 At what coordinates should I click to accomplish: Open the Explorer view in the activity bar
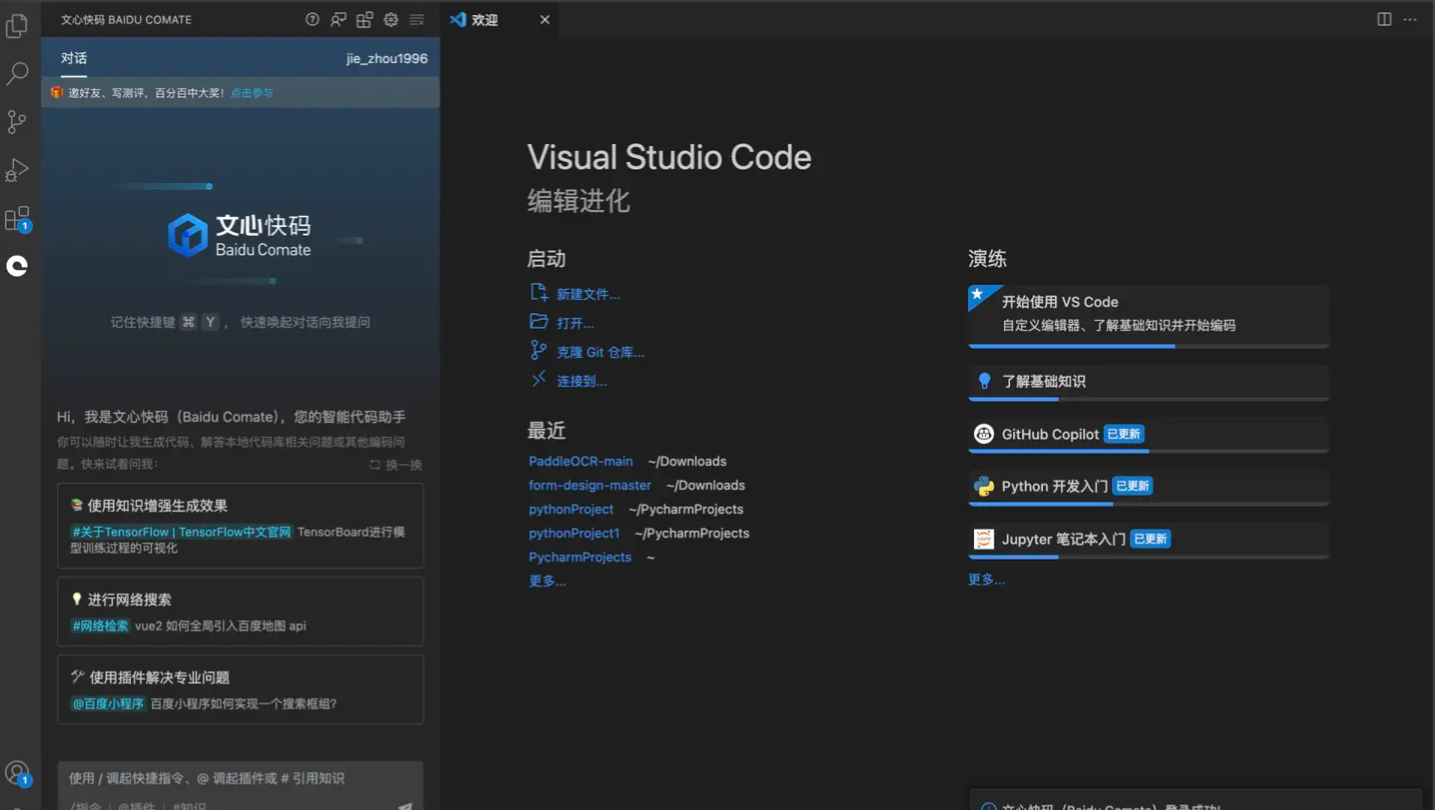point(17,26)
